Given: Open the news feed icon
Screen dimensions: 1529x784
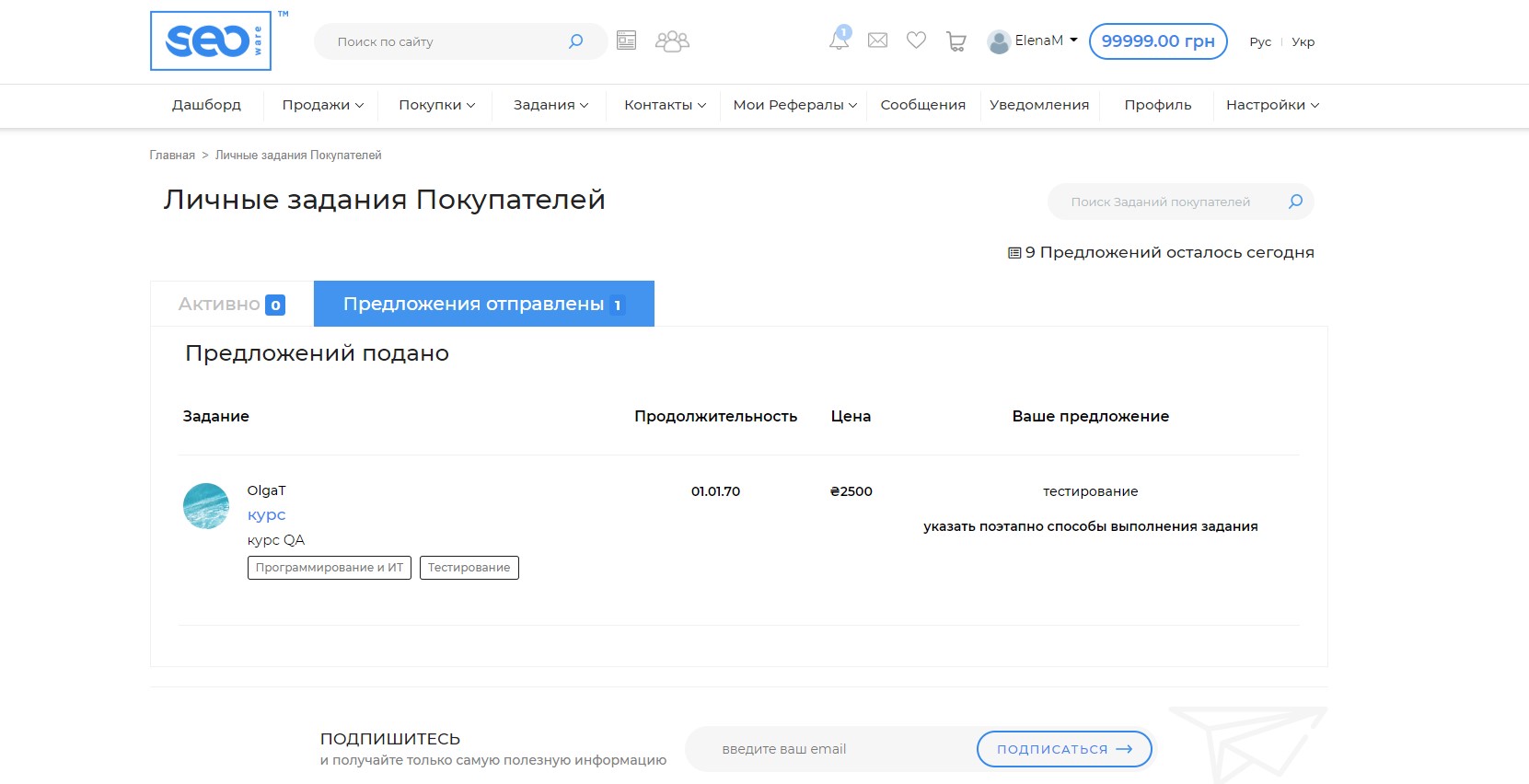Looking at the screenshot, I should click(627, 40).
